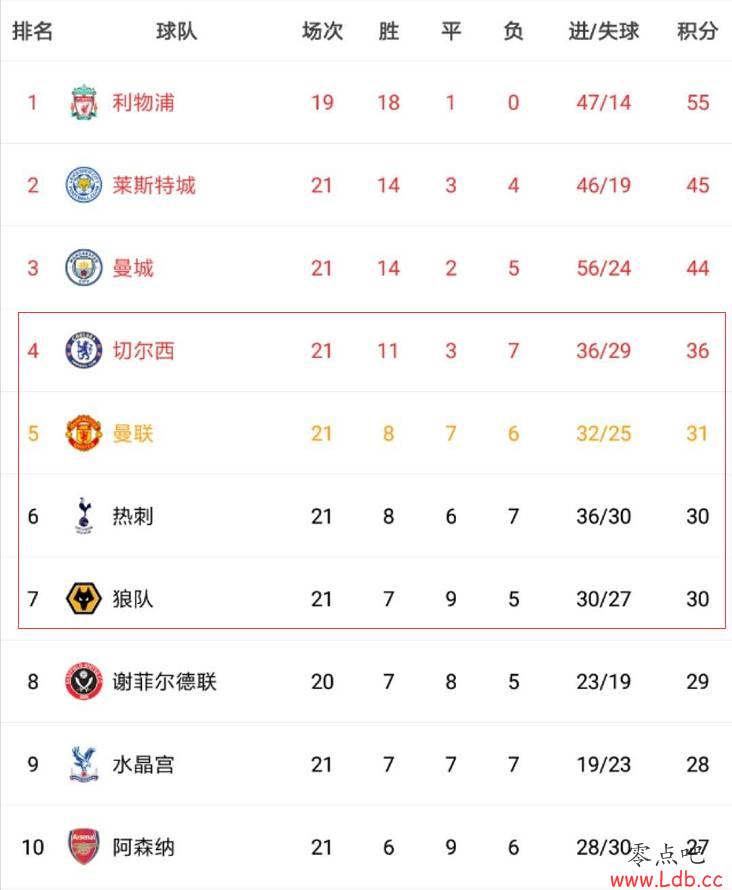Select the 场次 matches column header
This screenshot has height=890, width=732.
click(x=322, y=31)
